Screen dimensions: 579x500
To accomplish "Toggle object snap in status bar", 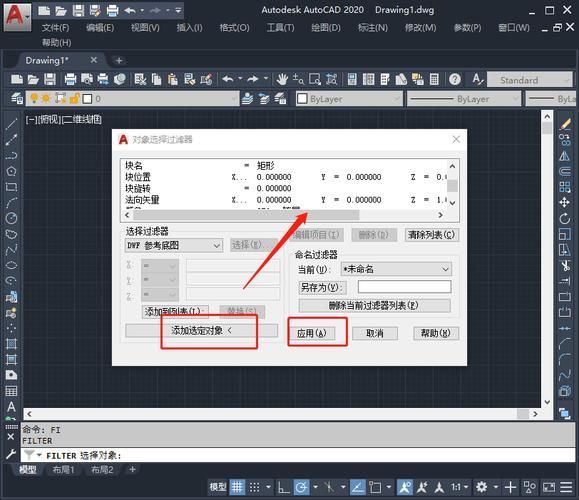I will pos(375,487).
